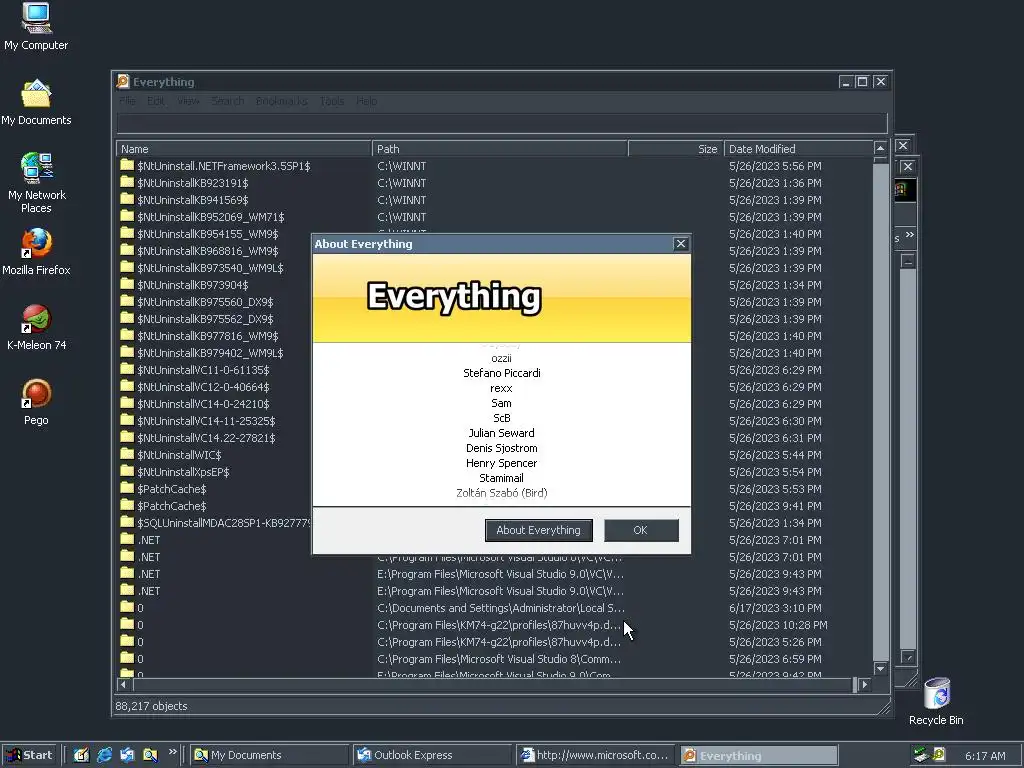The image size is (1024, 768).
Task: Click the Everything title bar magnifier icon
Action: point(123,82)
